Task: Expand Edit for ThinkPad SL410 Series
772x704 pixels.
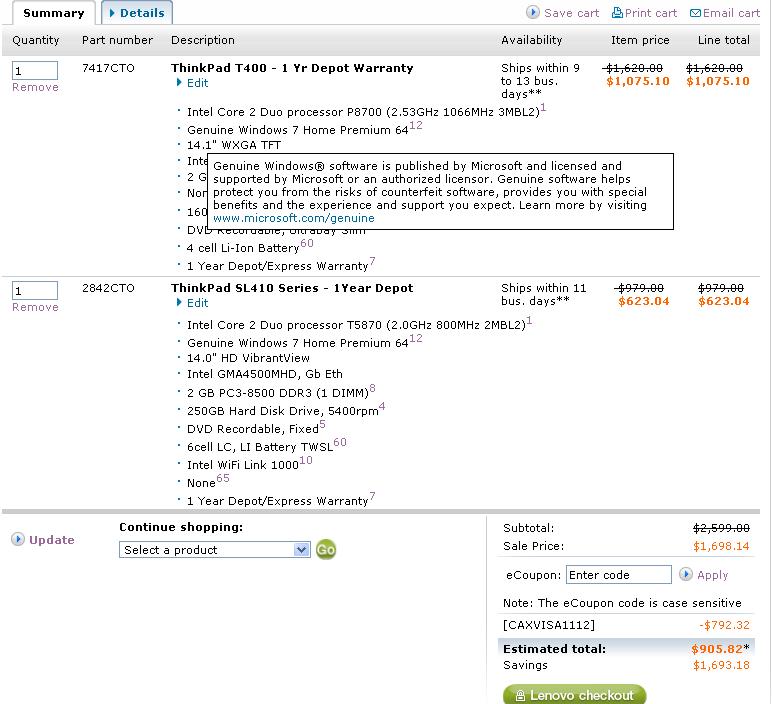Action: tap(197, 303)
